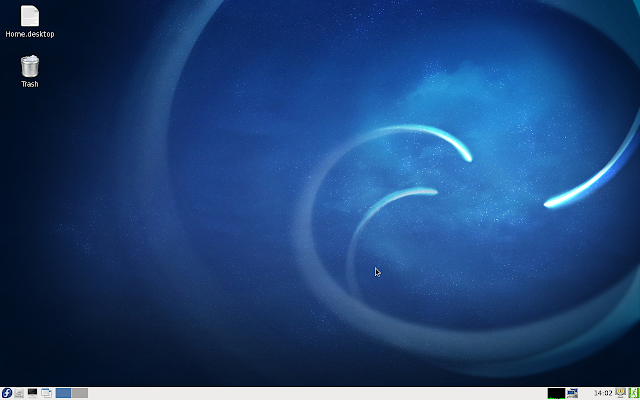Open the terminal launcher in panel

(33, 393)
